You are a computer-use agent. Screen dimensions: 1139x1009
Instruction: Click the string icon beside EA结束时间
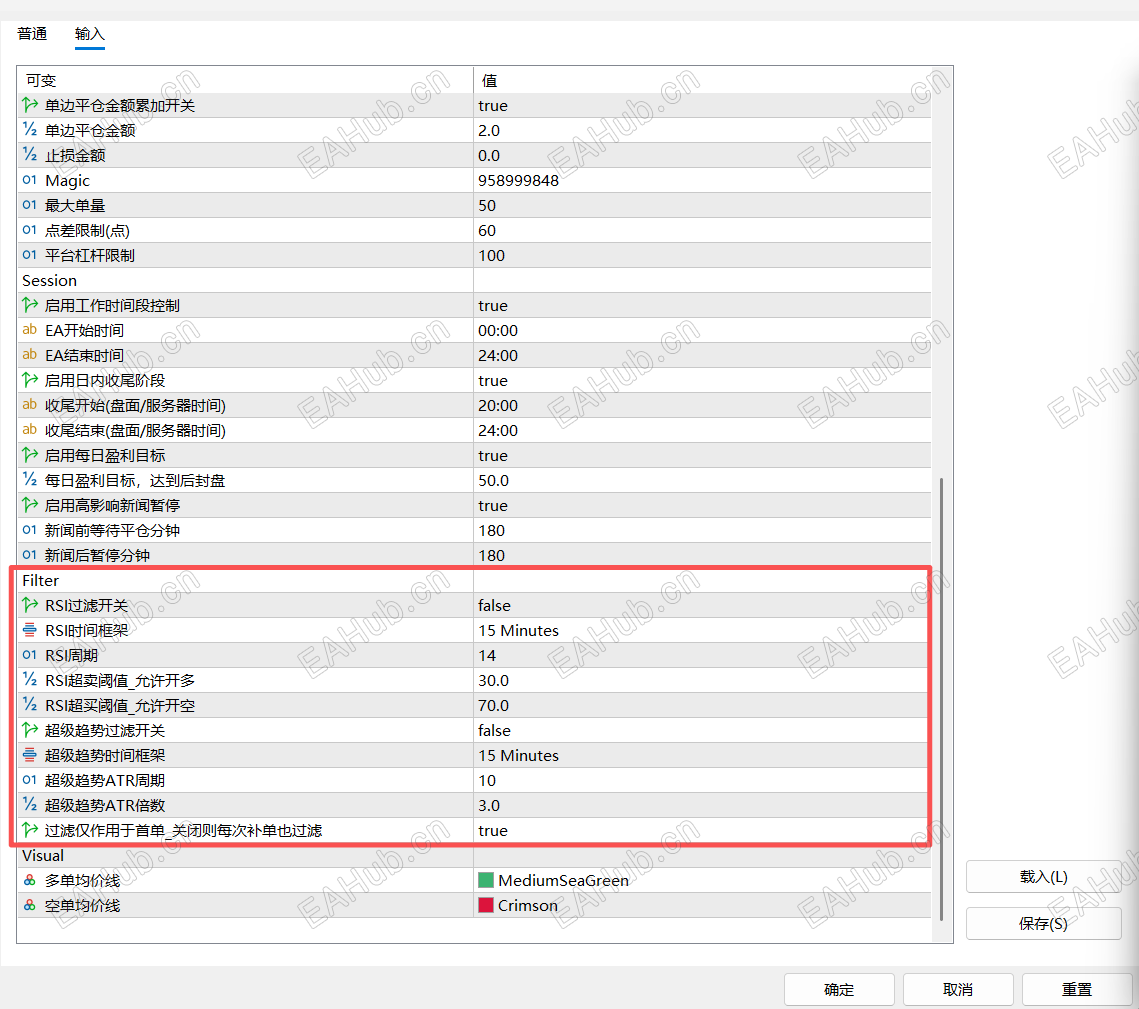click(30, 355)
